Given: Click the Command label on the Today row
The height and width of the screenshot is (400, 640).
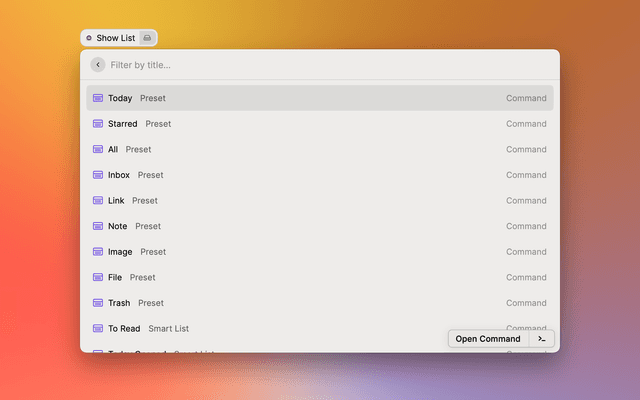Looking at the screenshot, I should point(526,98).
